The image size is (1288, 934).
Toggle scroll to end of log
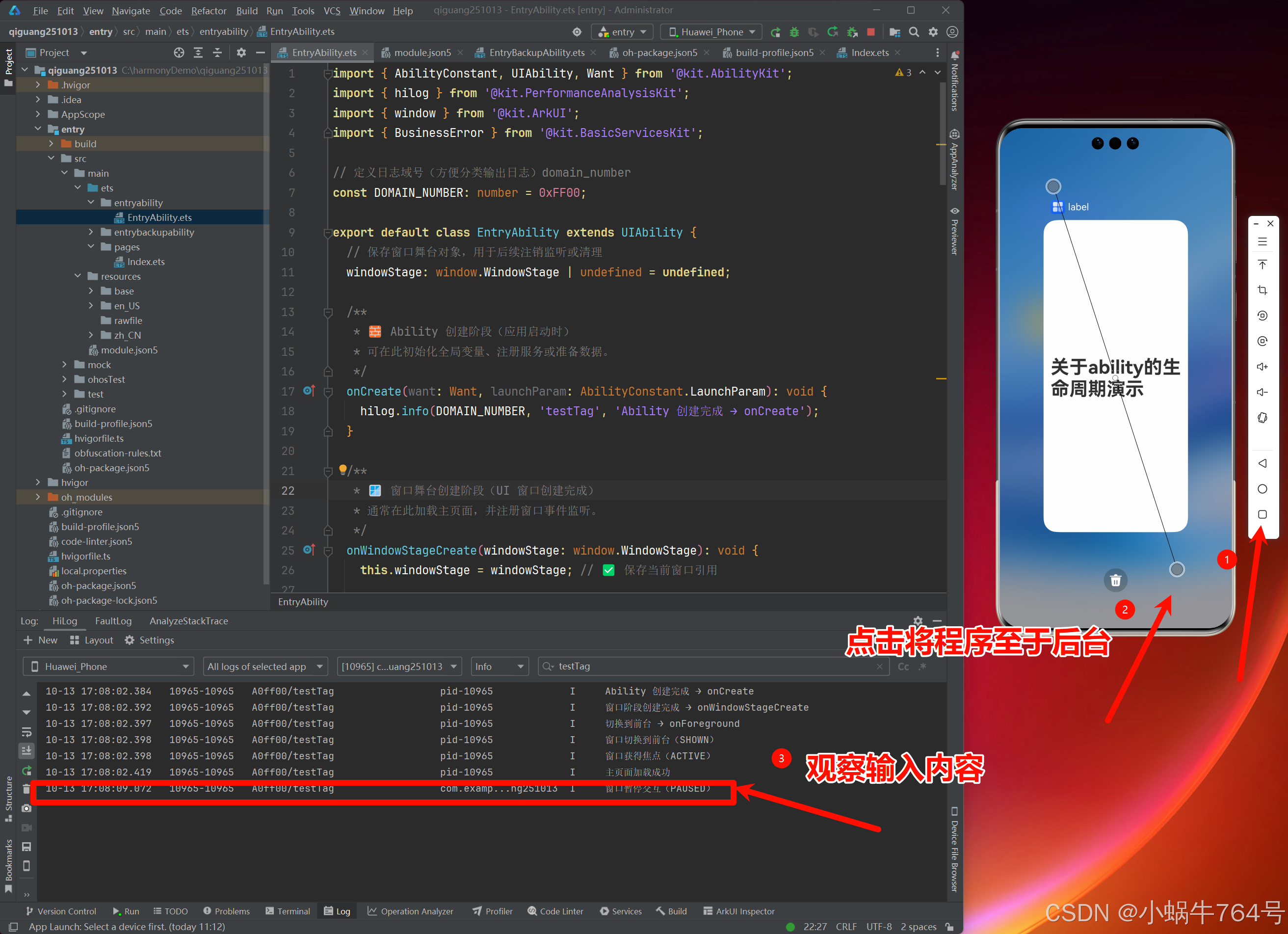tap(26, 750)
